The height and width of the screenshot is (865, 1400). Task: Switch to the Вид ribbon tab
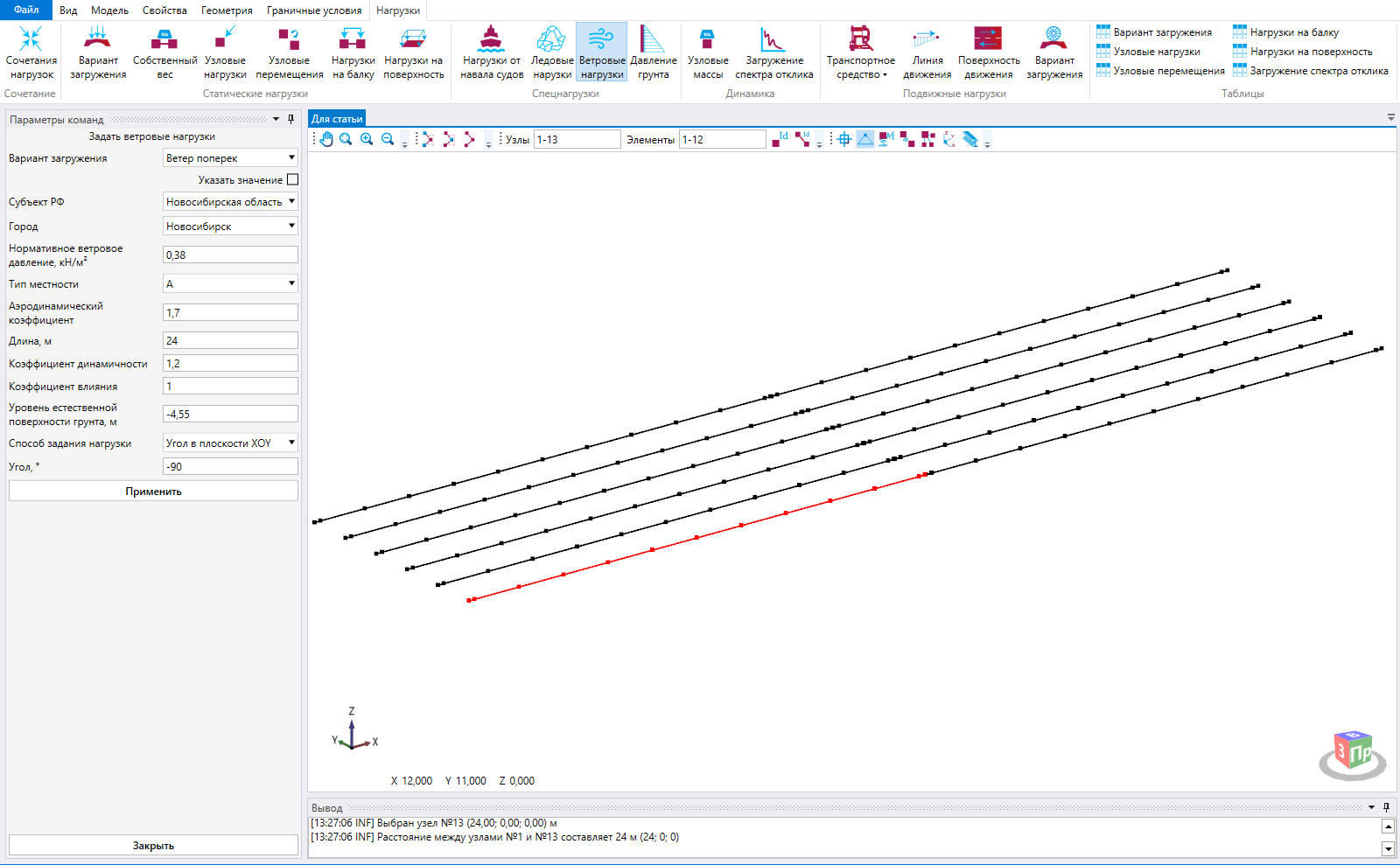[68, 10]
